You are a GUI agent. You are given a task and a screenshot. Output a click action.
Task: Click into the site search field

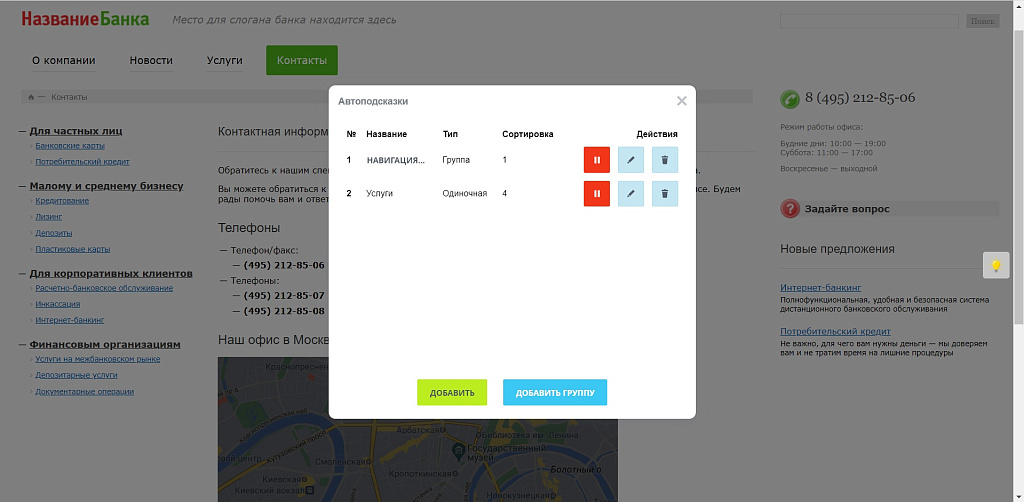pyautogui.click(x=870, y=21)
